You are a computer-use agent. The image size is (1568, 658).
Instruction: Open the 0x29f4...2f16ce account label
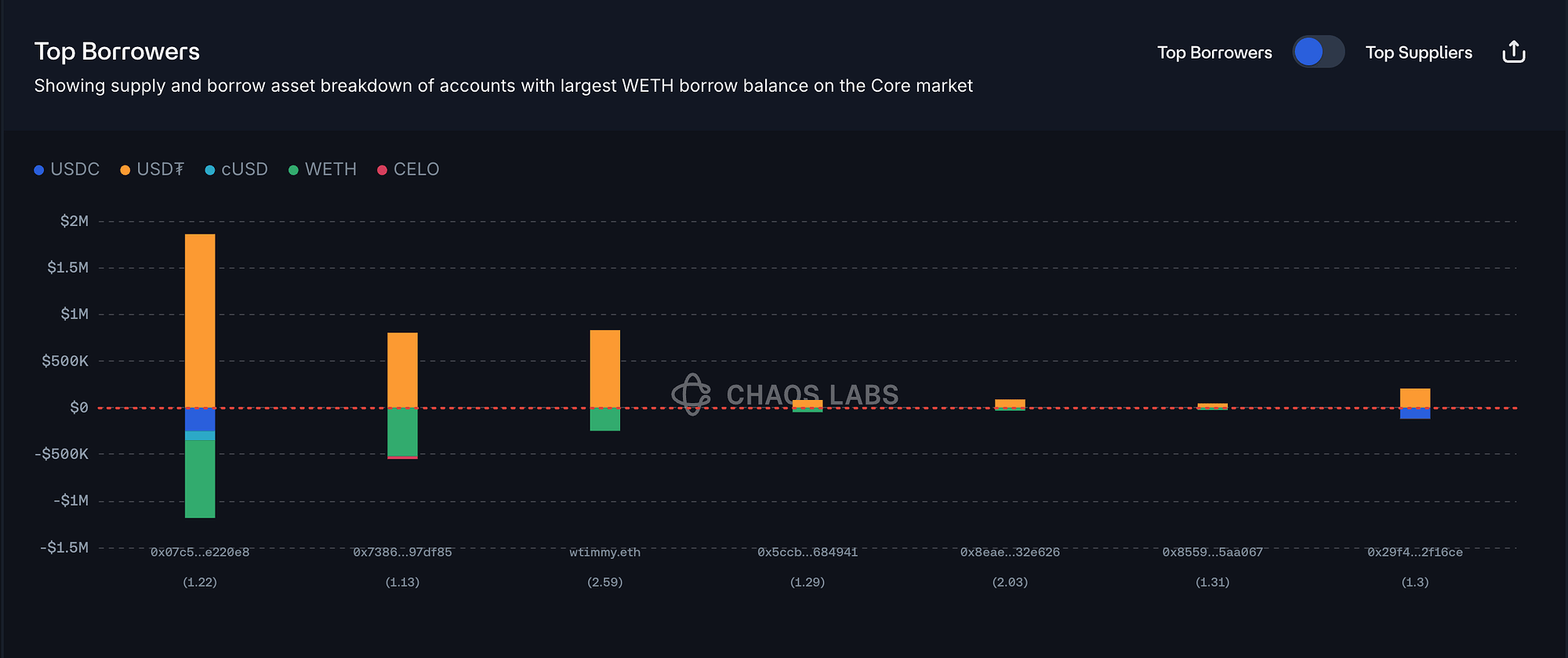(x=1415, y=552)
